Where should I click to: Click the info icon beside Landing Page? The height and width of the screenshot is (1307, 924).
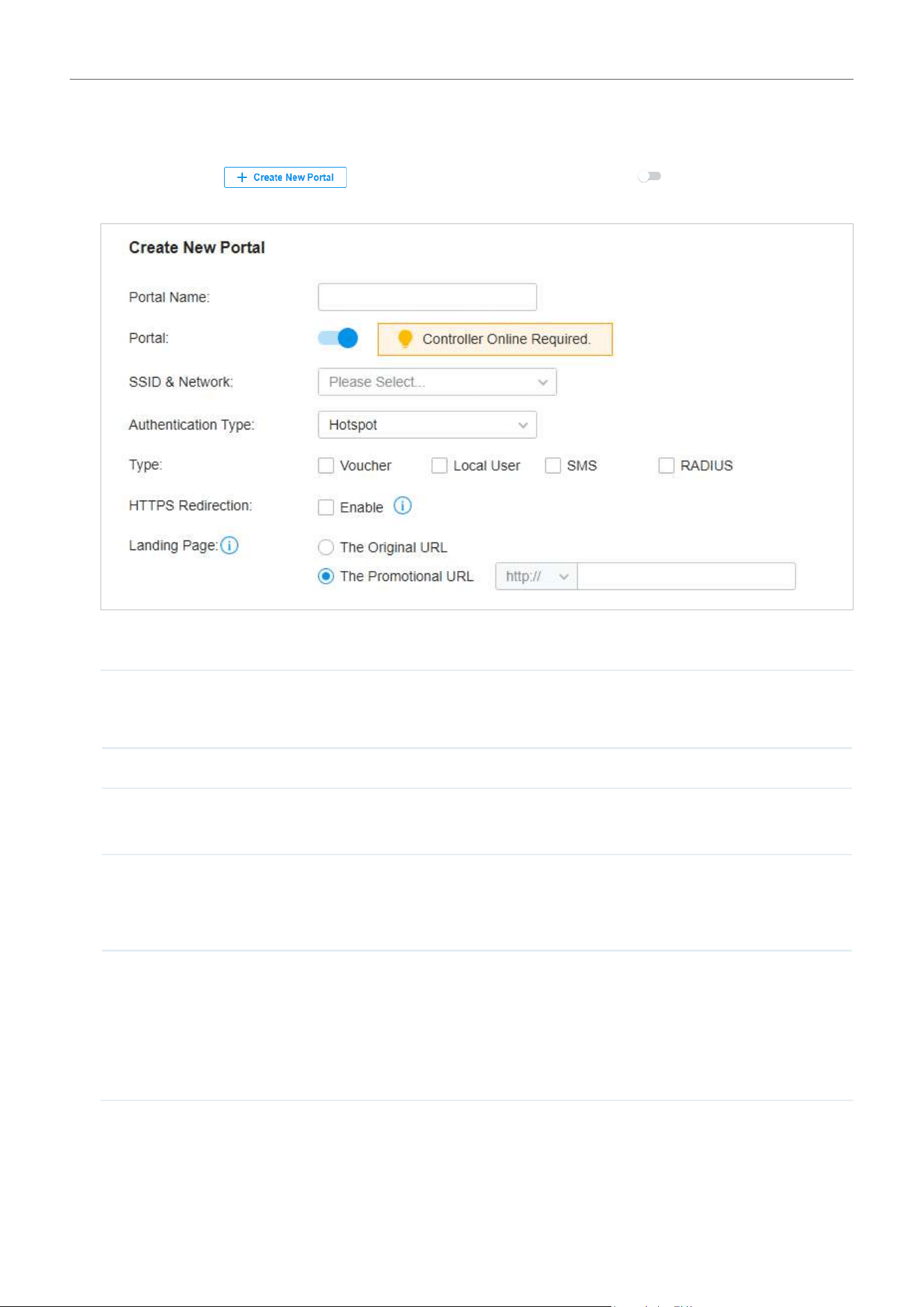230,545
